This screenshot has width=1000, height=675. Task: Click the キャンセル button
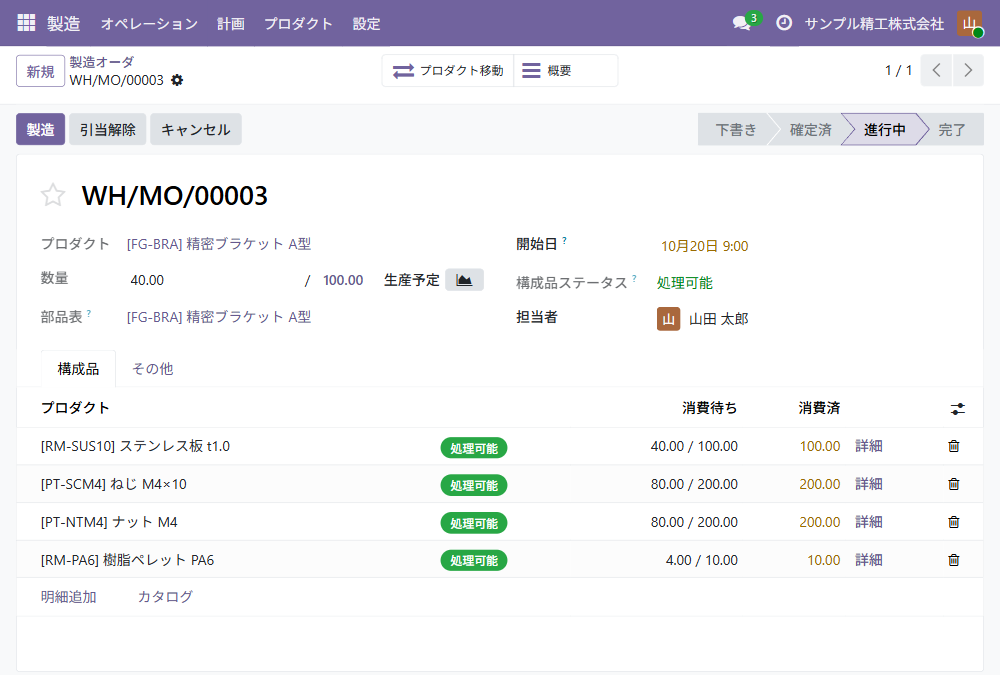pyautogui.click(x=196, y=130)
